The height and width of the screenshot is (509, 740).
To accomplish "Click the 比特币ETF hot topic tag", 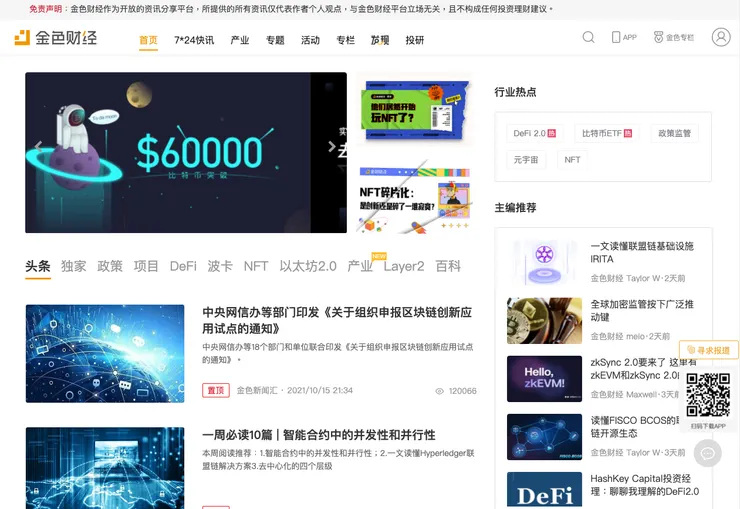I will pyautogui.click(x=607, y=134).
